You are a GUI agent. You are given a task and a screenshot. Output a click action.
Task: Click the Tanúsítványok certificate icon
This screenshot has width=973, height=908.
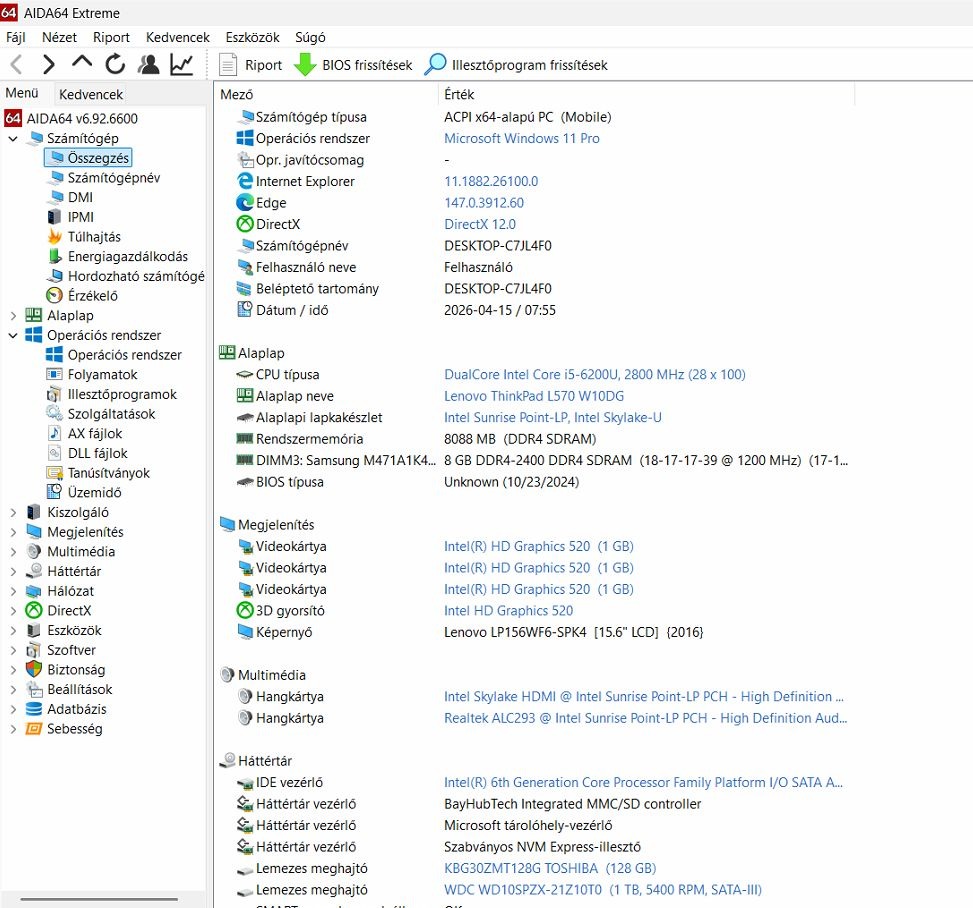click(x=55, y=474)
